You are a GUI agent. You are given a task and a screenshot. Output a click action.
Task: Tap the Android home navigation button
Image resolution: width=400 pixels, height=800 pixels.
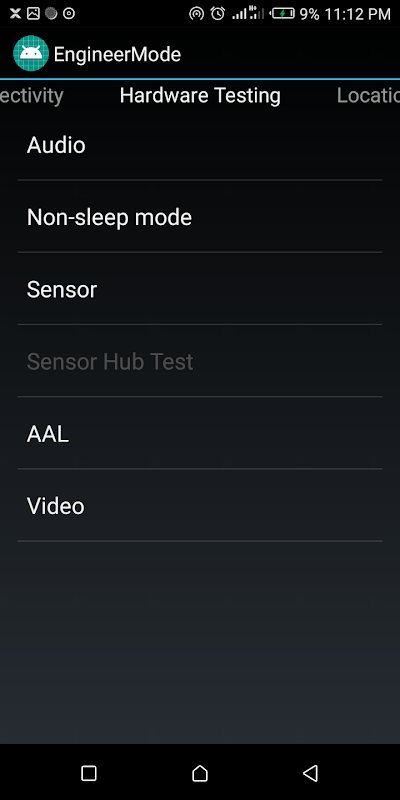click(199, 773)
